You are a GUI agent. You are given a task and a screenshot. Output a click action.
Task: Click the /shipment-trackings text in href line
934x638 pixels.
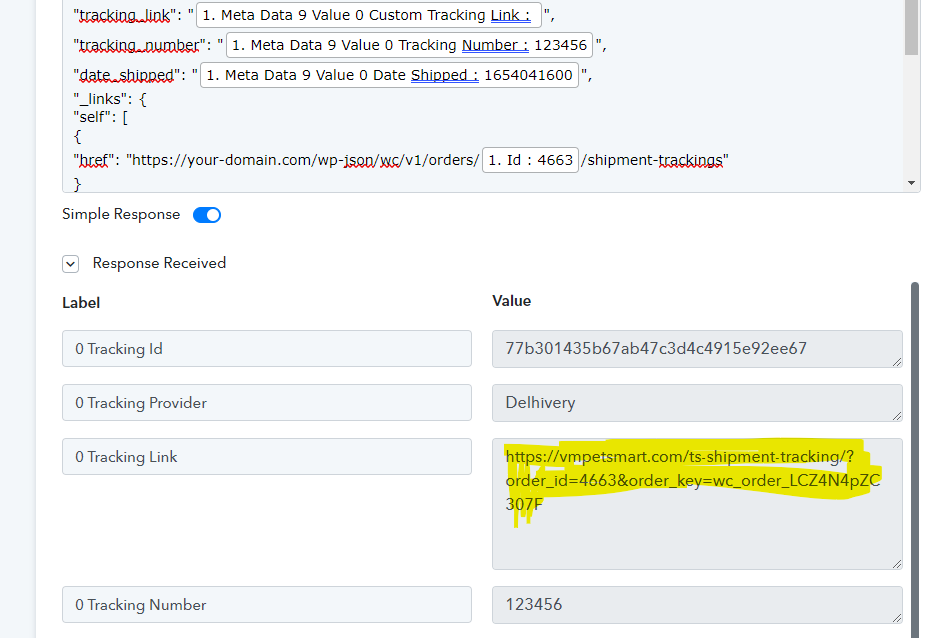point(654,160)
